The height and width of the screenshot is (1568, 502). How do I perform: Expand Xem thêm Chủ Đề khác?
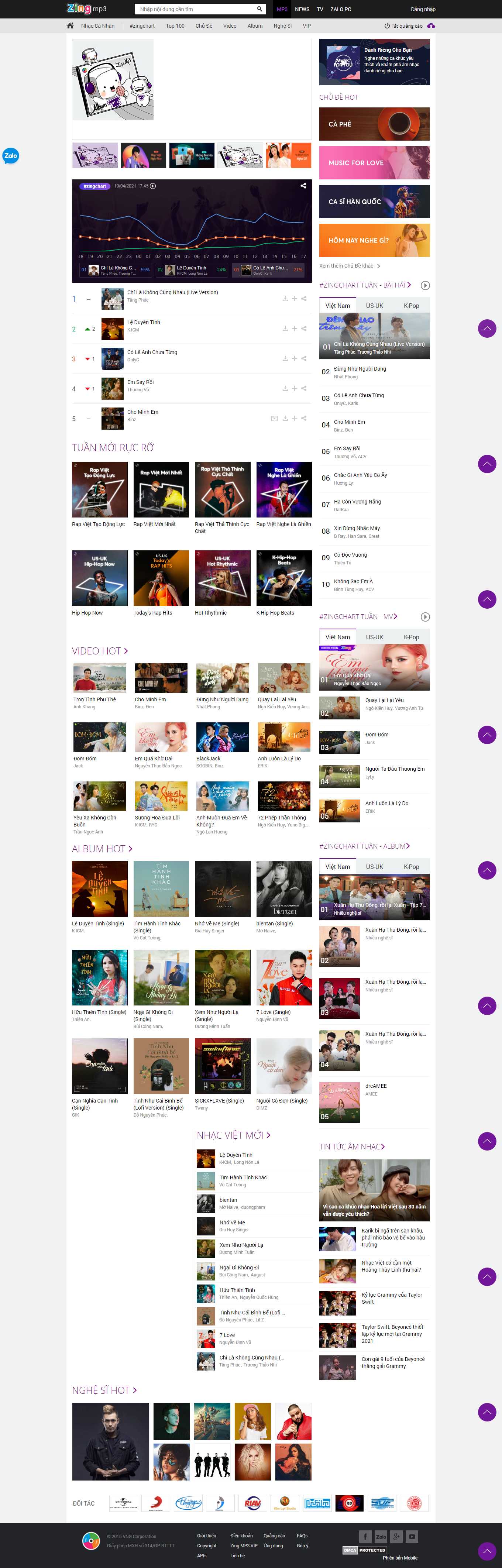pyautogui.click(x=349, y=266)
